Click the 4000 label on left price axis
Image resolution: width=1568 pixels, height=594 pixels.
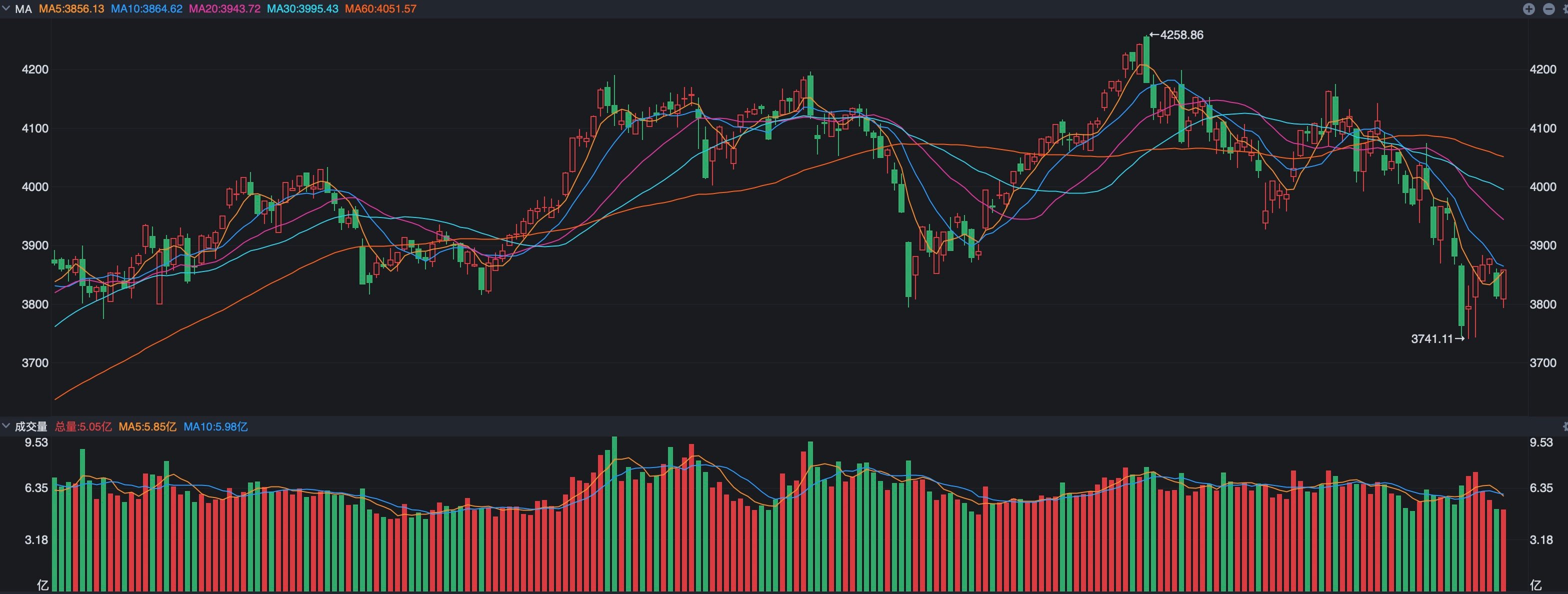coord(35,187)
